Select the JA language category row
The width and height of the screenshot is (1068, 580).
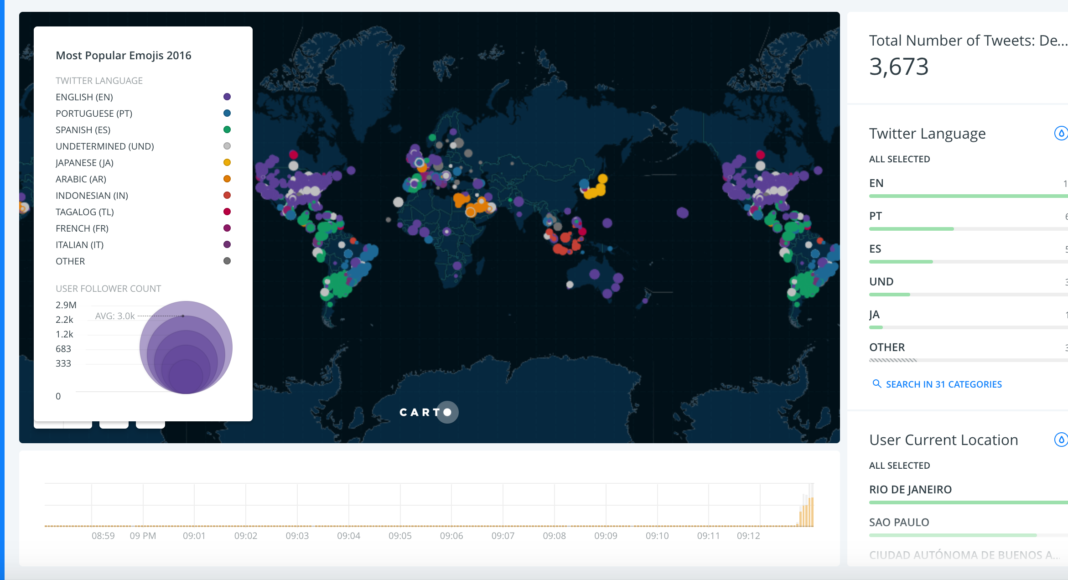[876, 314]
